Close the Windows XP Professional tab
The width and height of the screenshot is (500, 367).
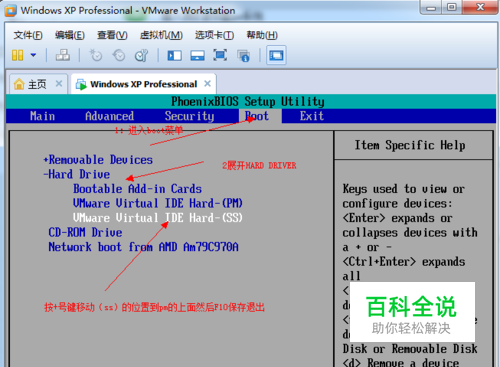coord(208,83)
